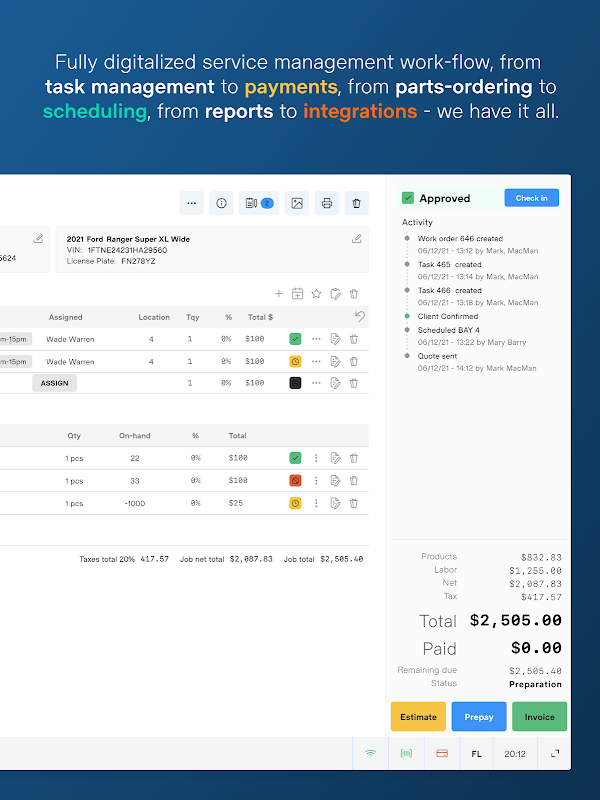Toggle red blocked status on part with 33 on-hand
Viewport: 600px width, 800px height.
point(295,481)
